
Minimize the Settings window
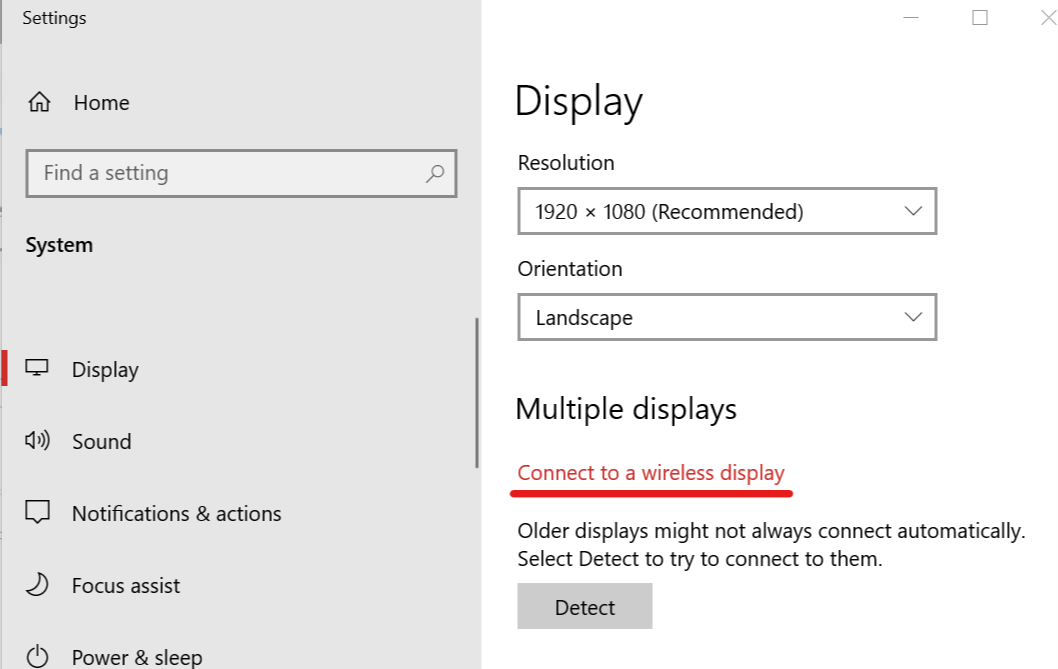tap(911, 18)
